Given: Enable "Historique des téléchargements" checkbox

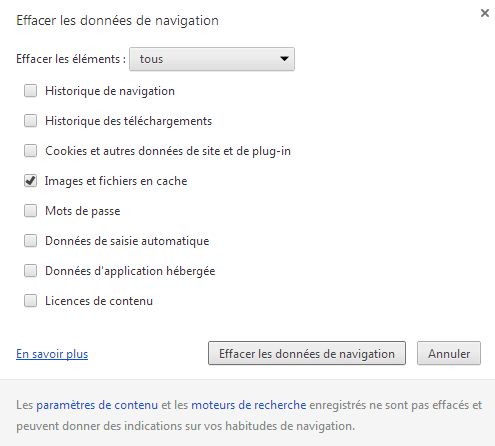Looking at the screenshot, I should (x=30, y=121).
